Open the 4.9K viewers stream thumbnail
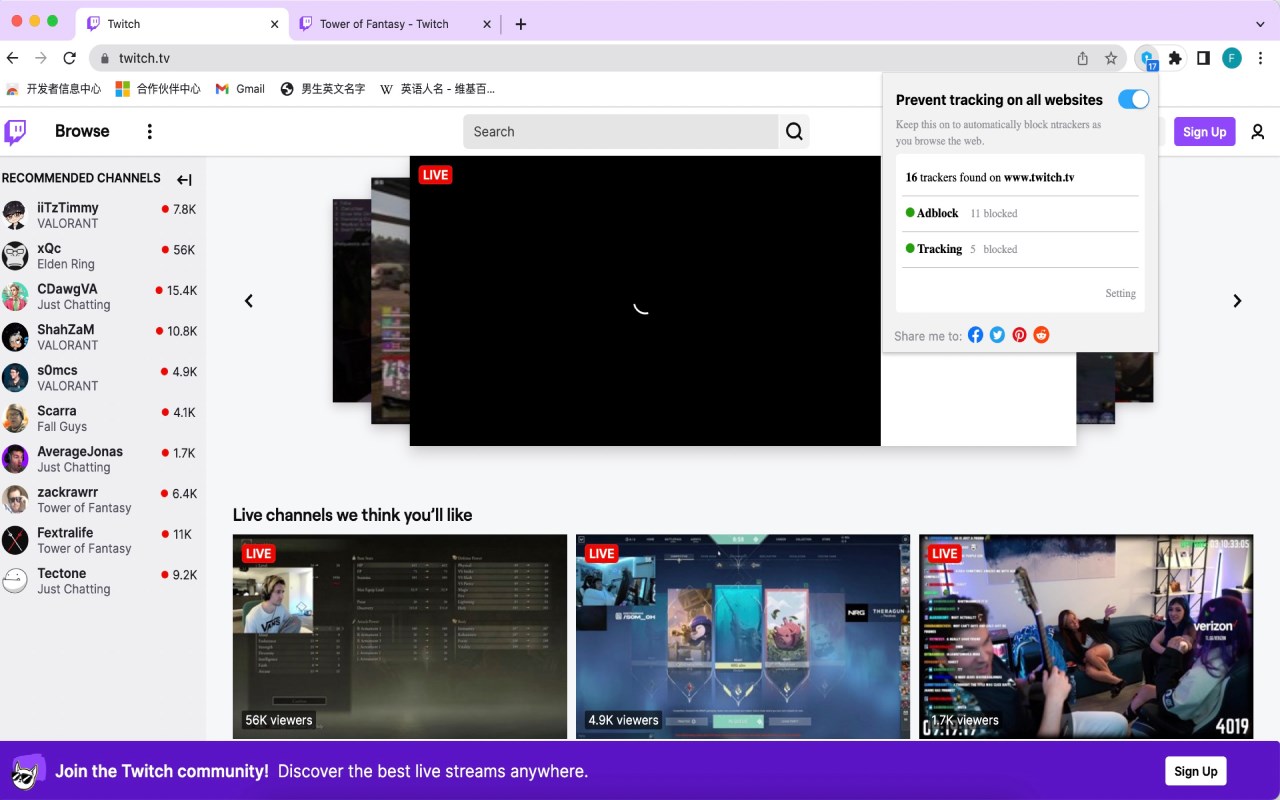Screen dimensions: 1280x800 click(x=743, y=637)
